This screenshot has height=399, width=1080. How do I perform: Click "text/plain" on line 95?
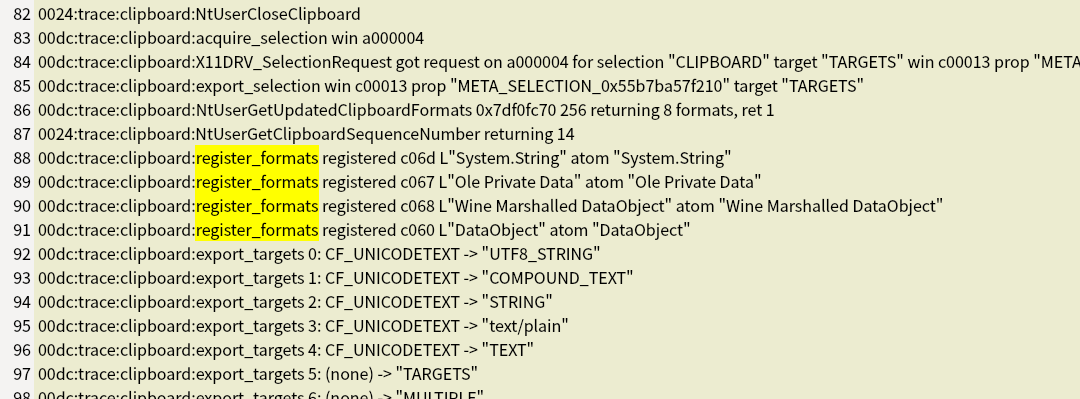tap(525, 326)
